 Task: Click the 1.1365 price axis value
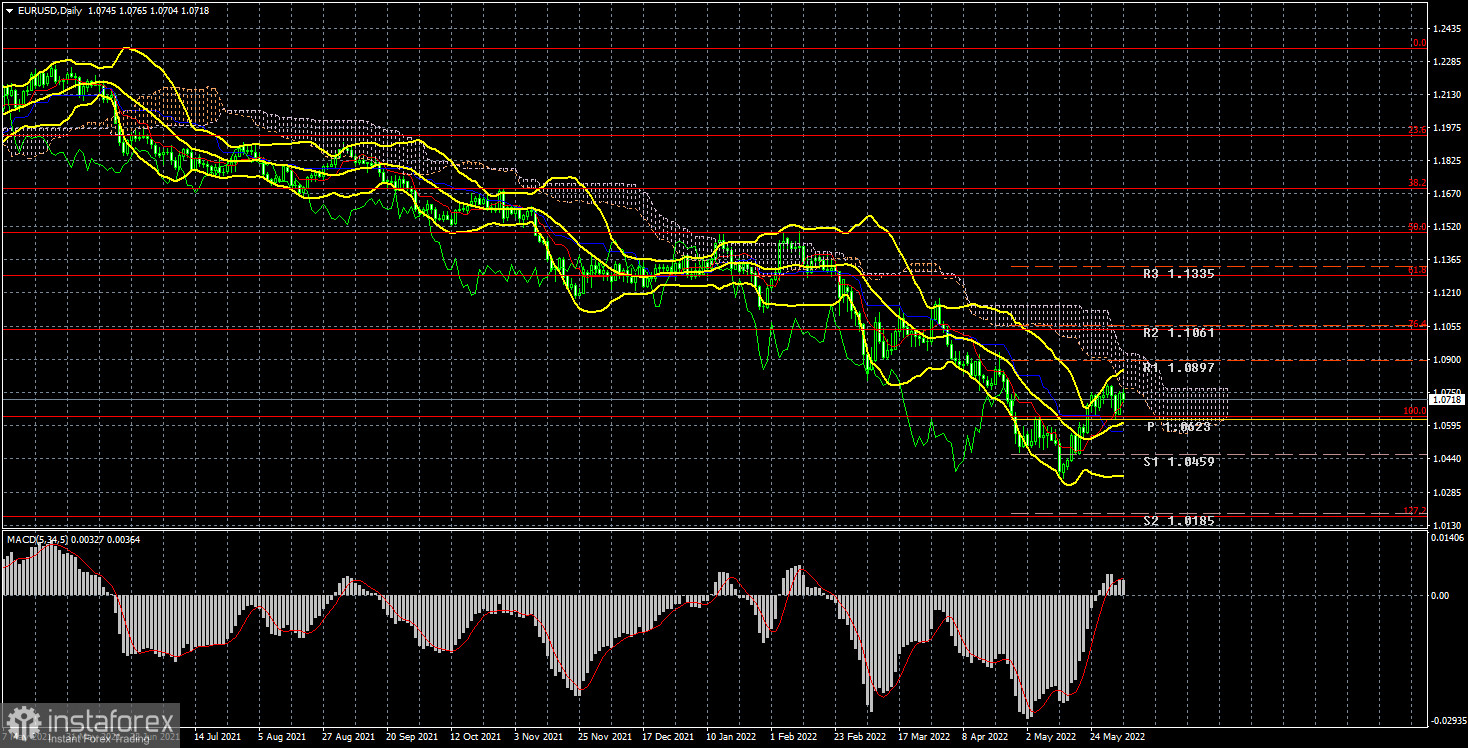click(x=1446, y=260)
